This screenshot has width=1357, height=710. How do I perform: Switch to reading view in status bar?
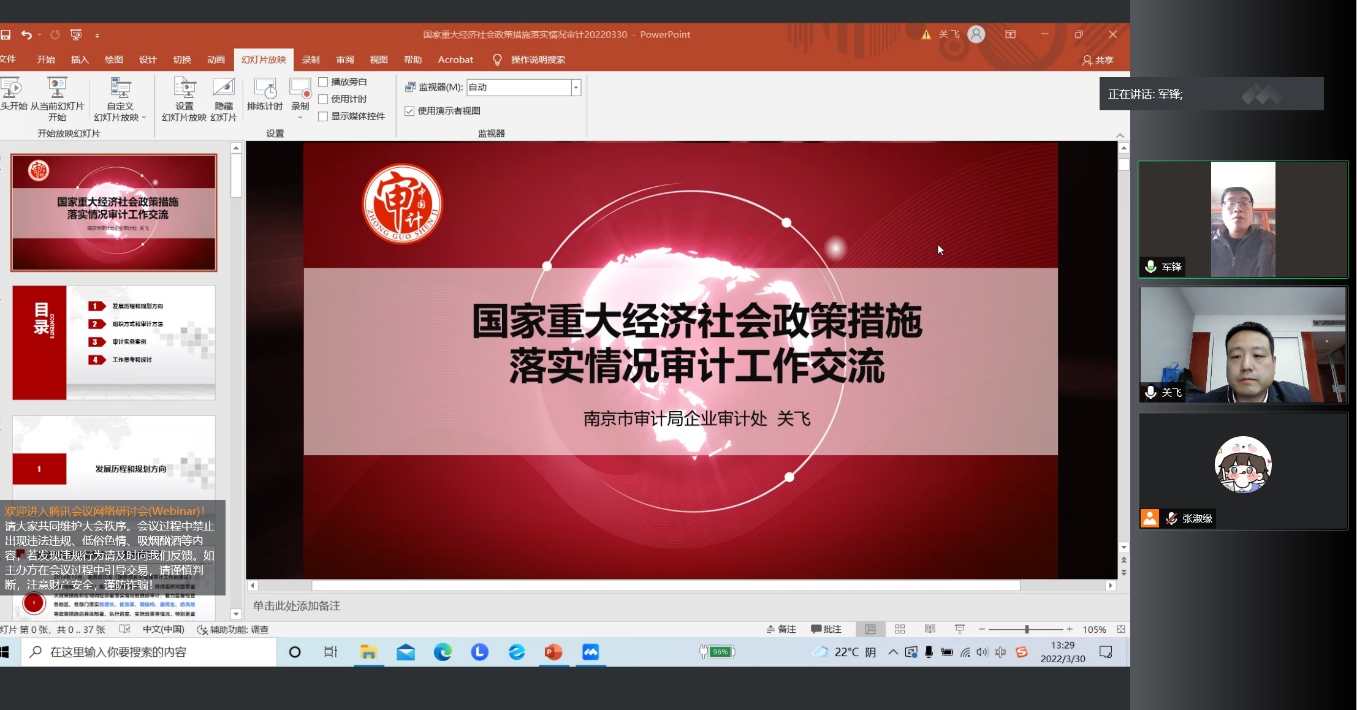(930, 629)
